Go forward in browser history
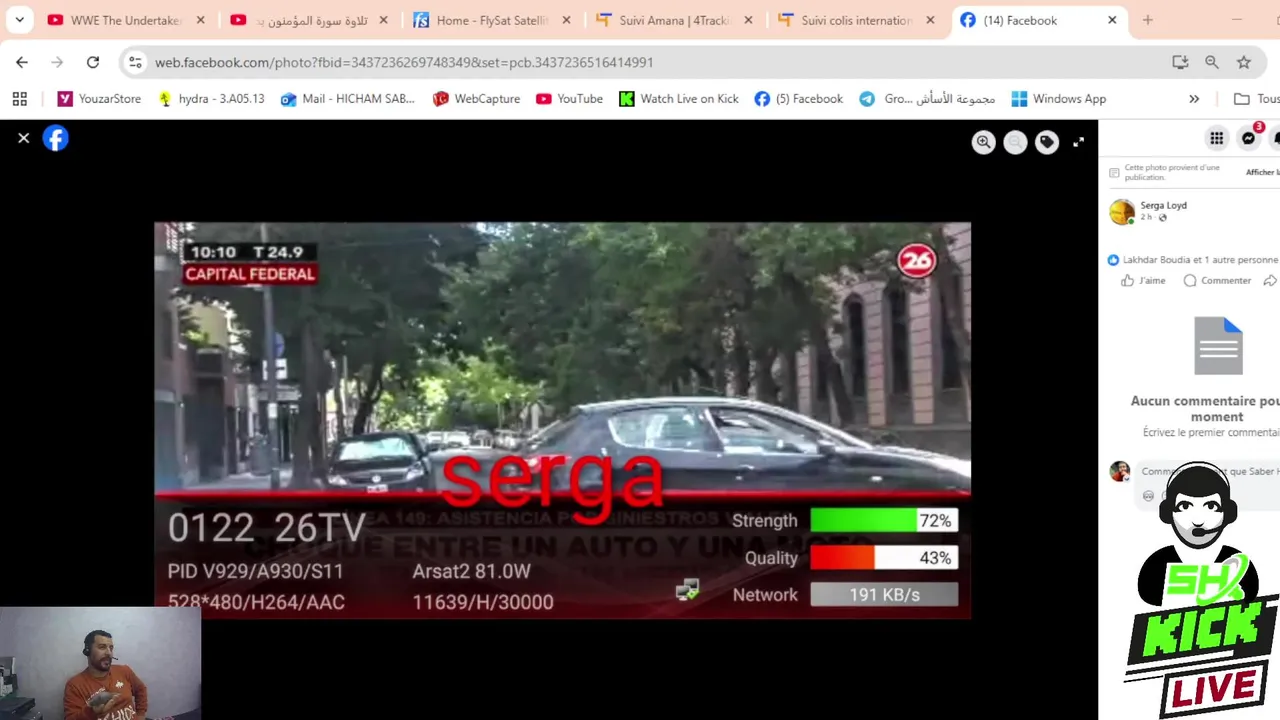This screenshot has width=1280, height=720. pos(57,62)
